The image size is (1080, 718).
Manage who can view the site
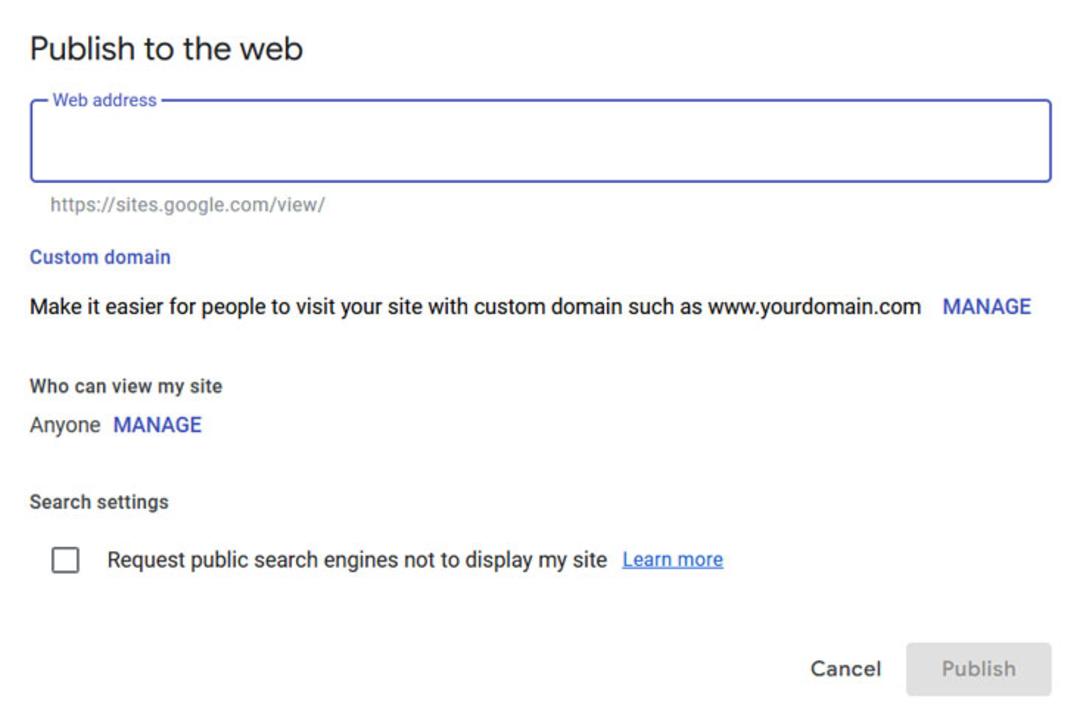(x=158, y=425)
